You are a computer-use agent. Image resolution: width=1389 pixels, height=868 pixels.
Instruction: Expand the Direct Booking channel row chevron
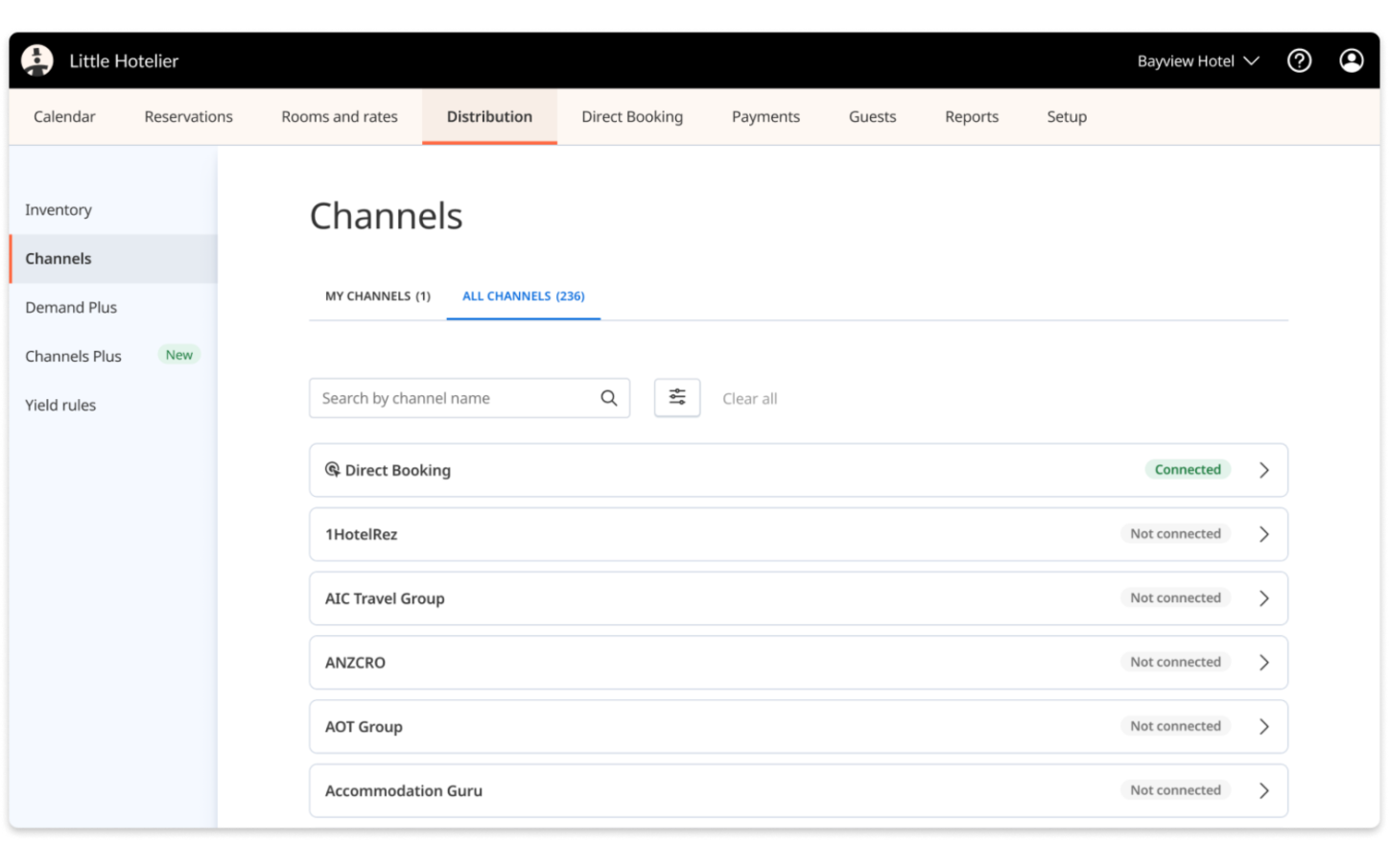[1264, 470]
